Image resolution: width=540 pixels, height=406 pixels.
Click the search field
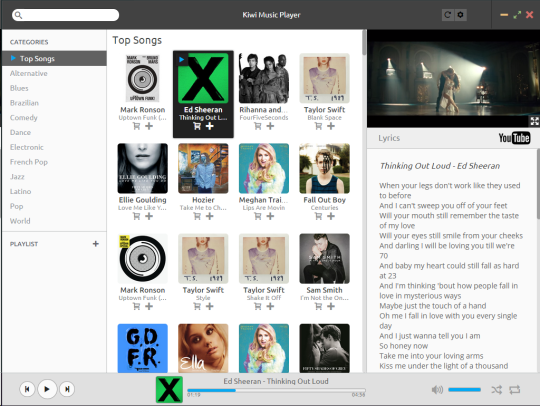pos(65,15)
